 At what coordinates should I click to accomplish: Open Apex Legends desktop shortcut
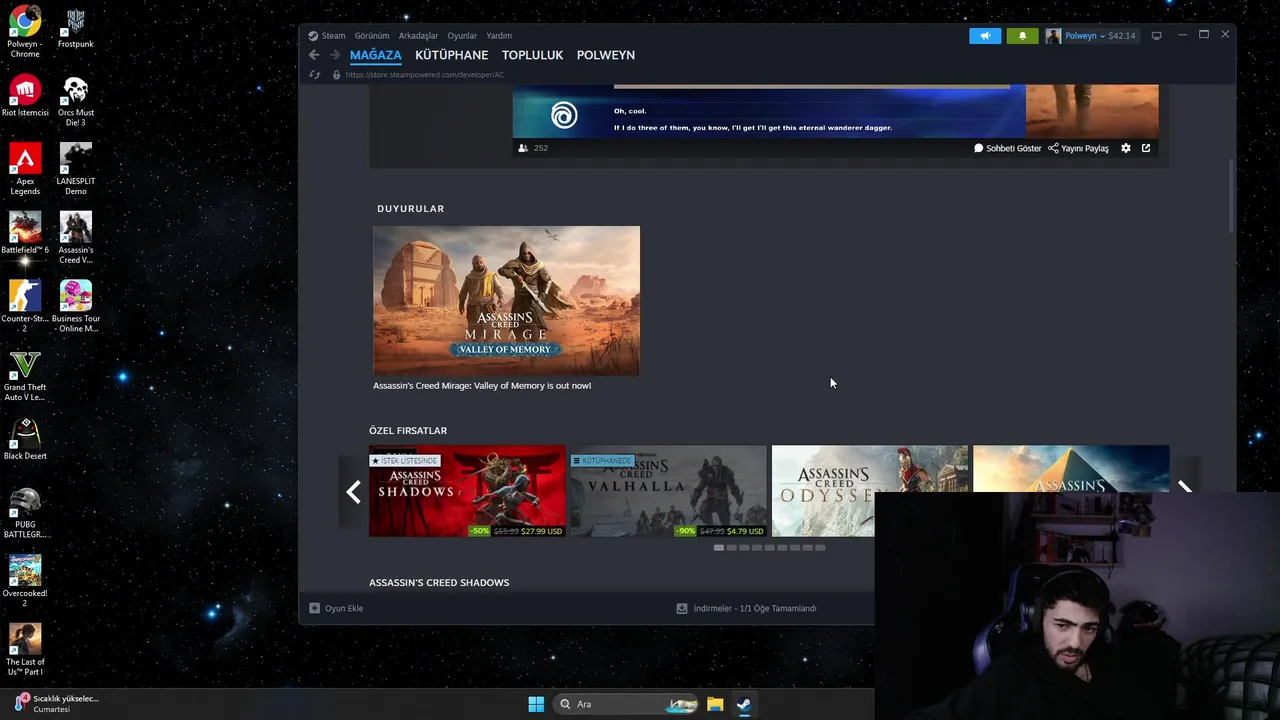coord(25,170)
